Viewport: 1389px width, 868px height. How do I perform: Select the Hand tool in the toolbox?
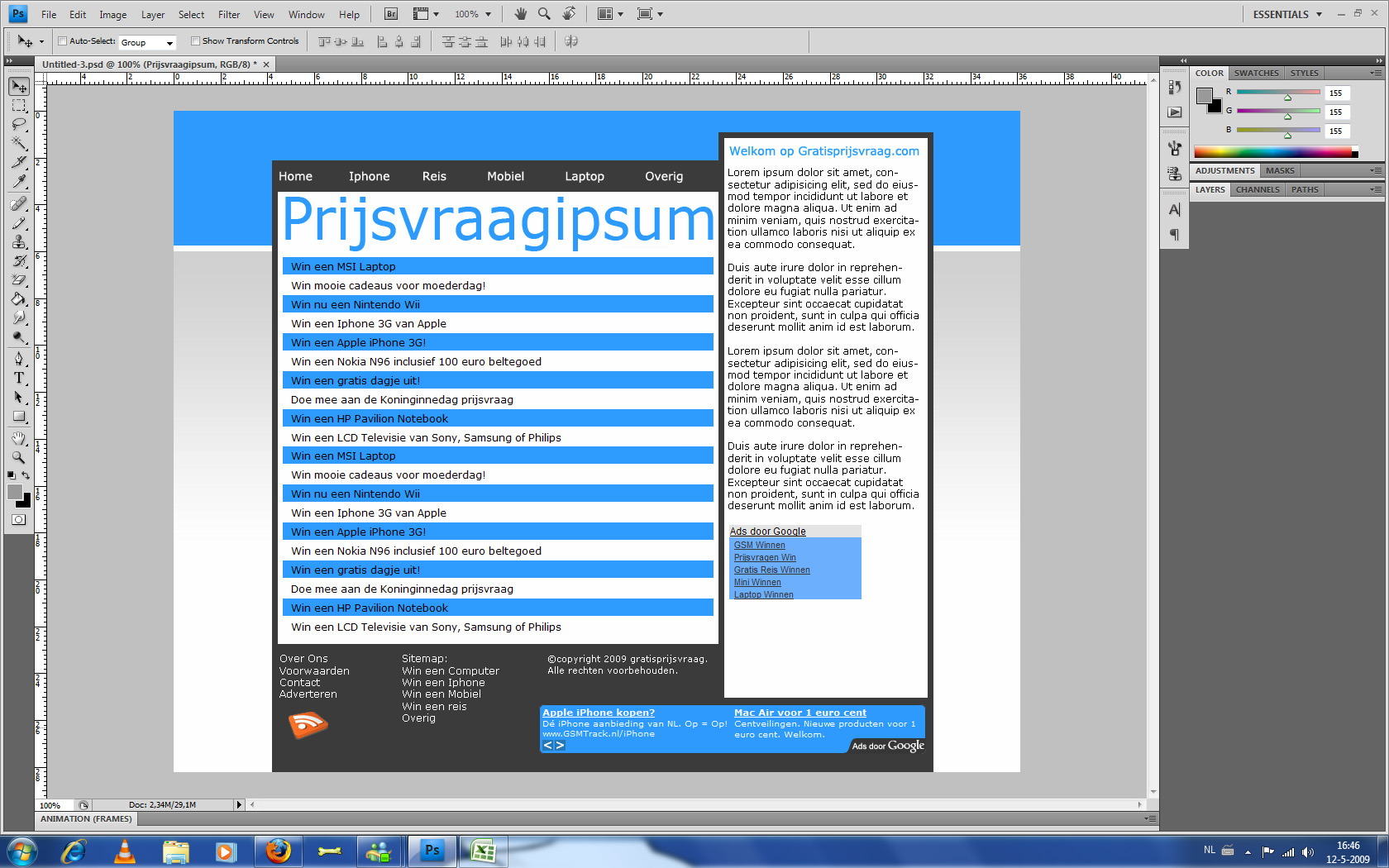[19, 438]
